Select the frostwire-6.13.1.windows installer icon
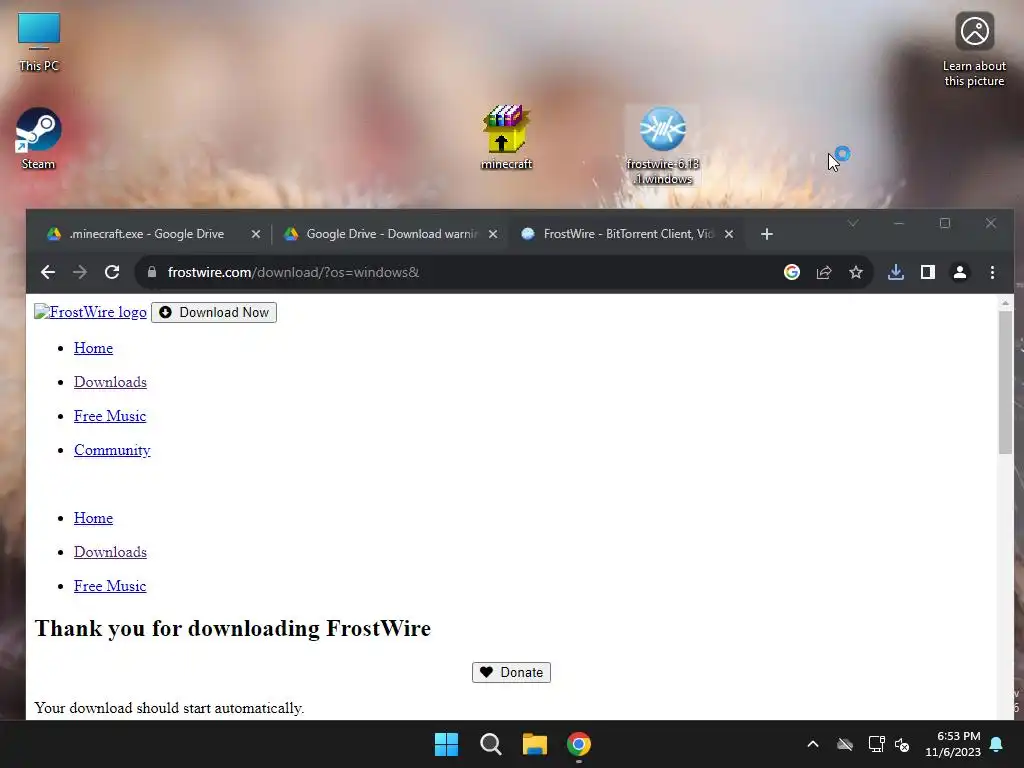 pyautogui.click(x=662, y=145)
